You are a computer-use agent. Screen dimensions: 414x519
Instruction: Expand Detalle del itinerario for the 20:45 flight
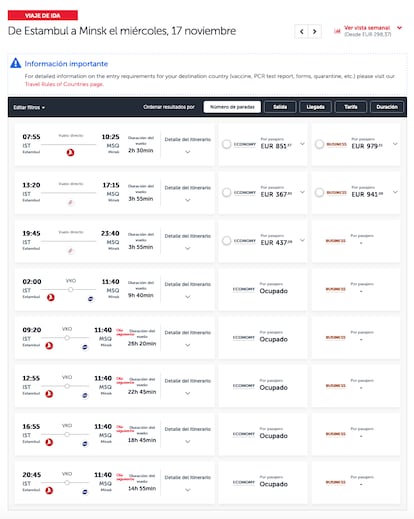coord(188,490)
